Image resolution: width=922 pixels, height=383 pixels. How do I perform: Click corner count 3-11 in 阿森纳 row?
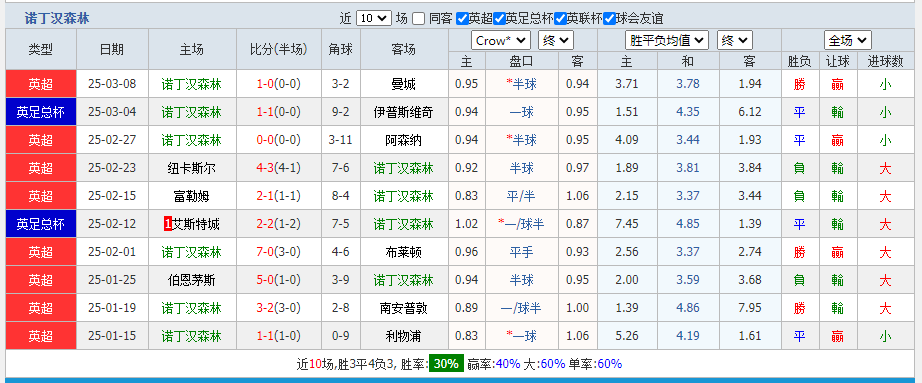coord(341,140)
